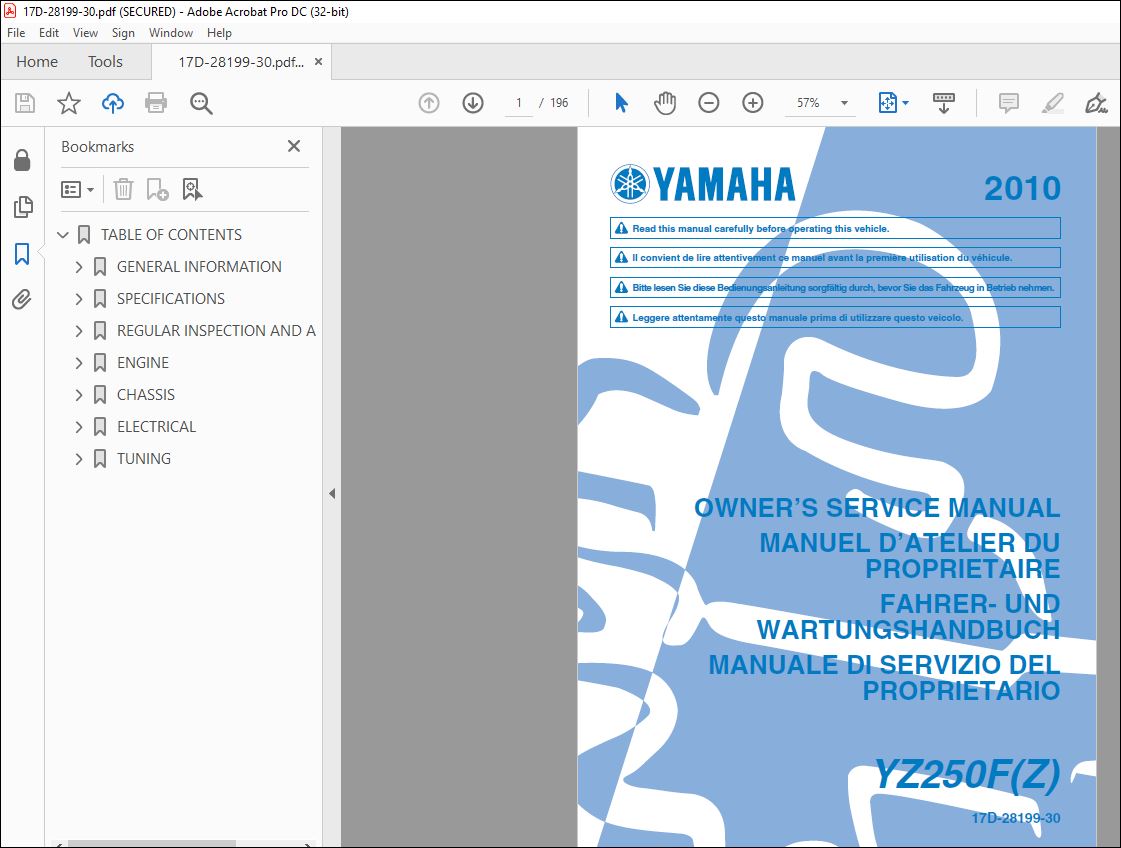Expand the SPECIFICATIONS bookmark
The height and width of the screenshot is (848, 1121).
click(x=79, y=299)
